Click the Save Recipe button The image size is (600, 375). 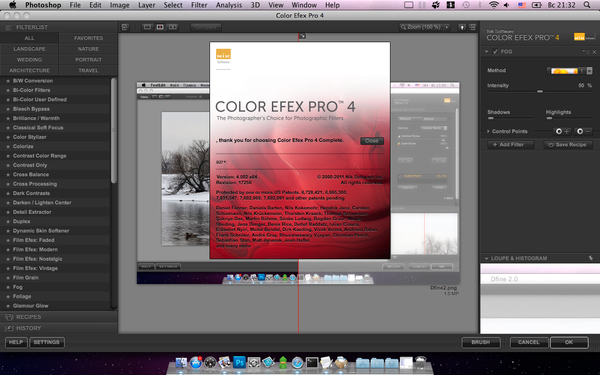point(568,145)
